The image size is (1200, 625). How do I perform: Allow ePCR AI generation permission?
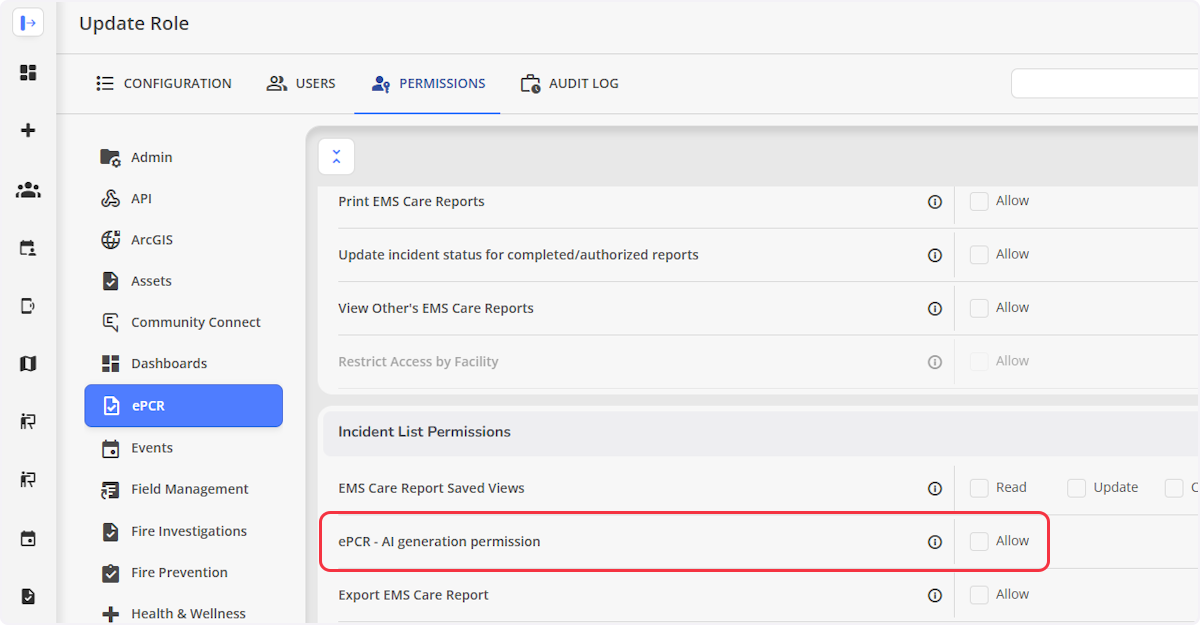(x=979, y=541)
